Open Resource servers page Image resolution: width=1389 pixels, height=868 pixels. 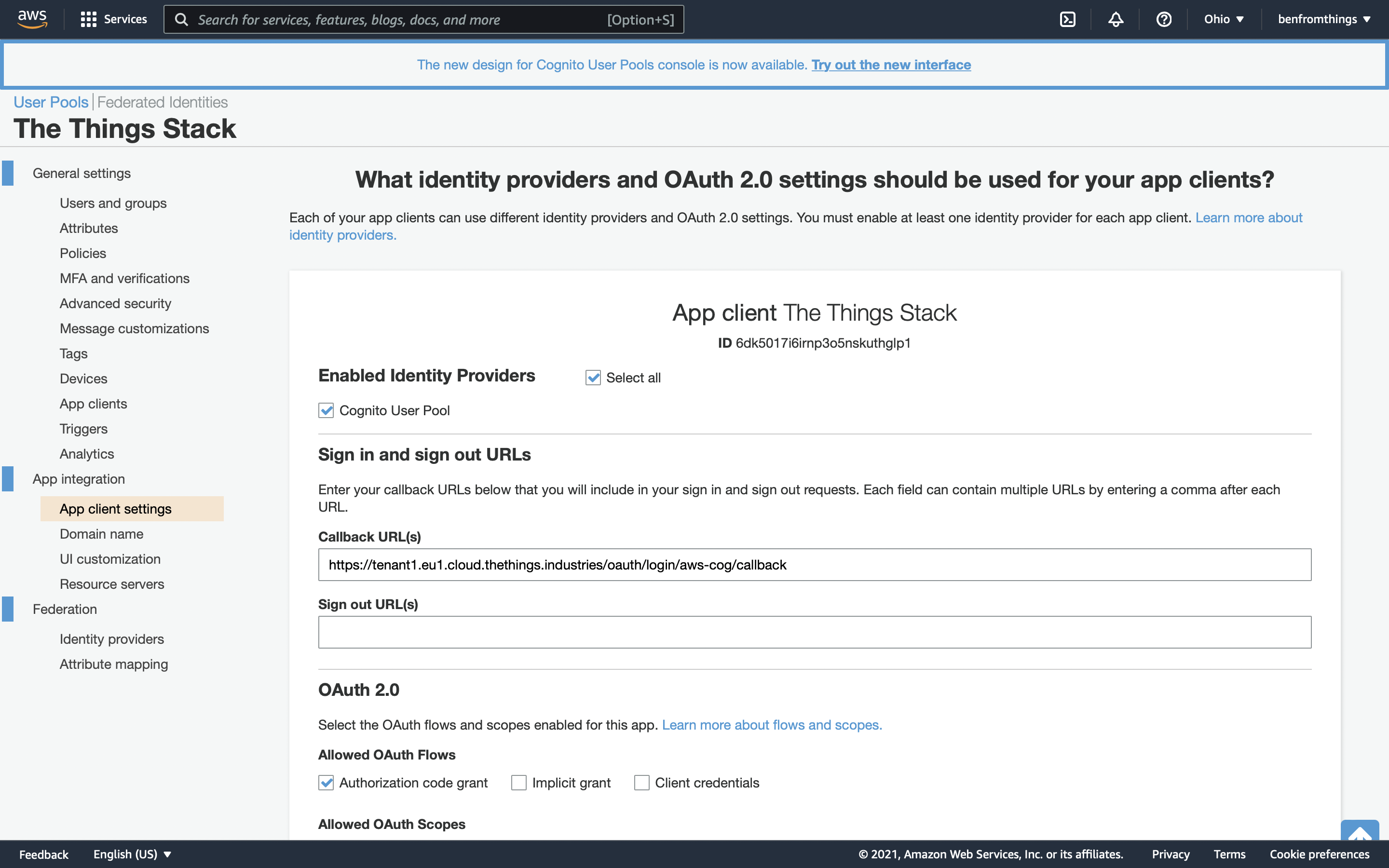112,584
